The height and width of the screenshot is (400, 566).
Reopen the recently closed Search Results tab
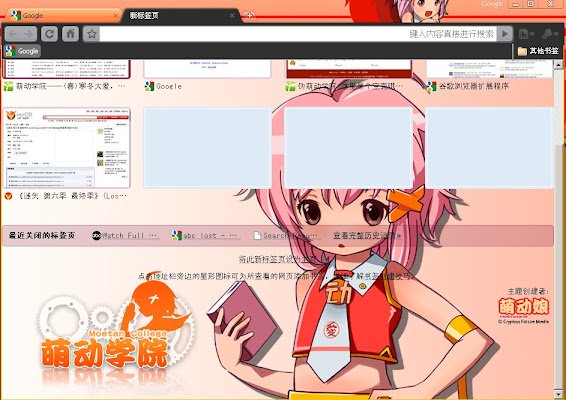click(287, 236)
